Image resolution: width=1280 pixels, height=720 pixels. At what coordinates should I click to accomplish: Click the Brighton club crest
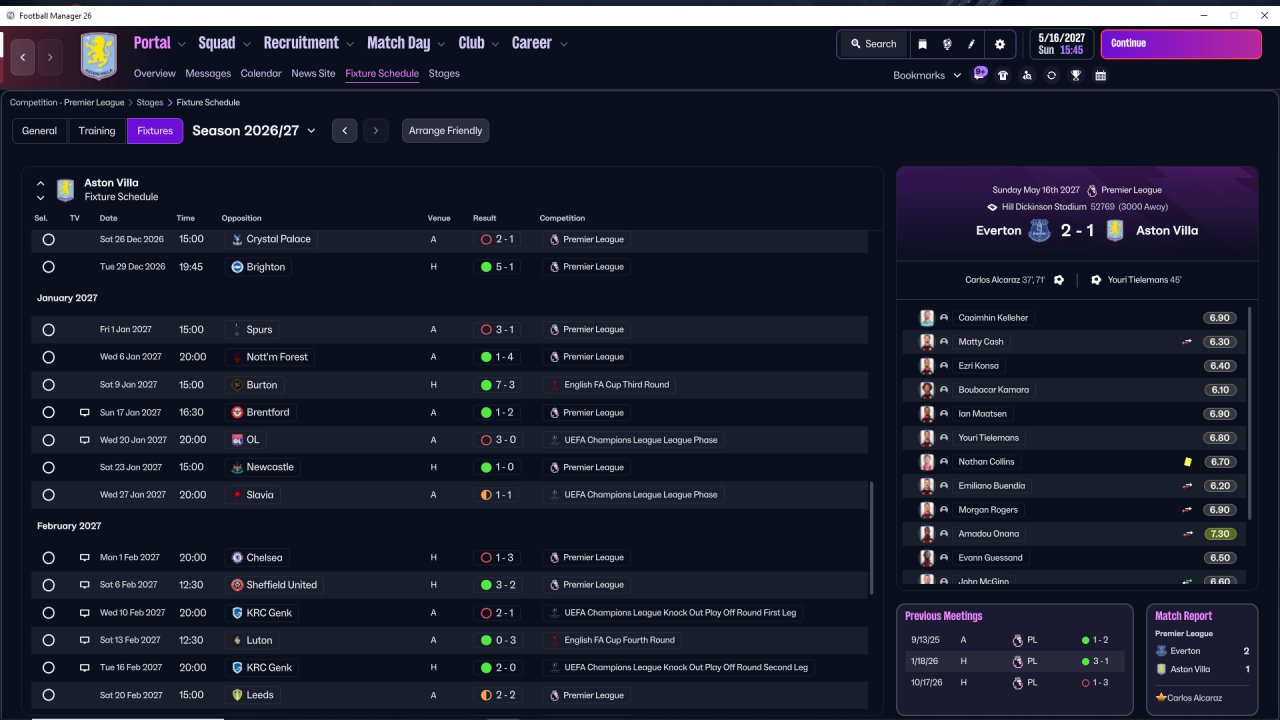(x=237, y=267)
